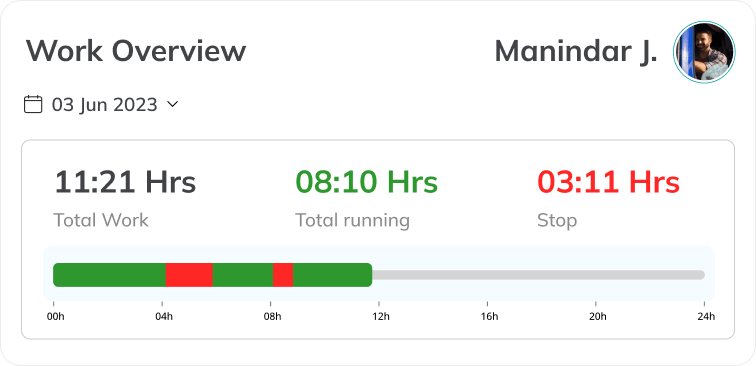Click the Manindar J. name label

click(576, 51)
